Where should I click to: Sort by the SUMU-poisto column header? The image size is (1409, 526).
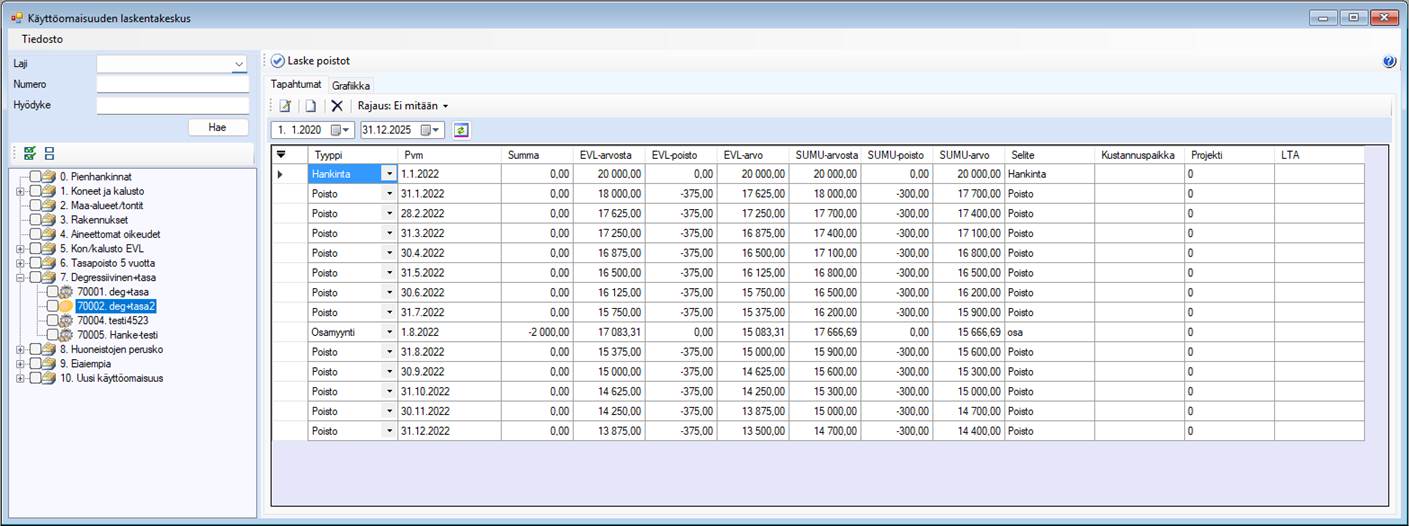point(897,155)
